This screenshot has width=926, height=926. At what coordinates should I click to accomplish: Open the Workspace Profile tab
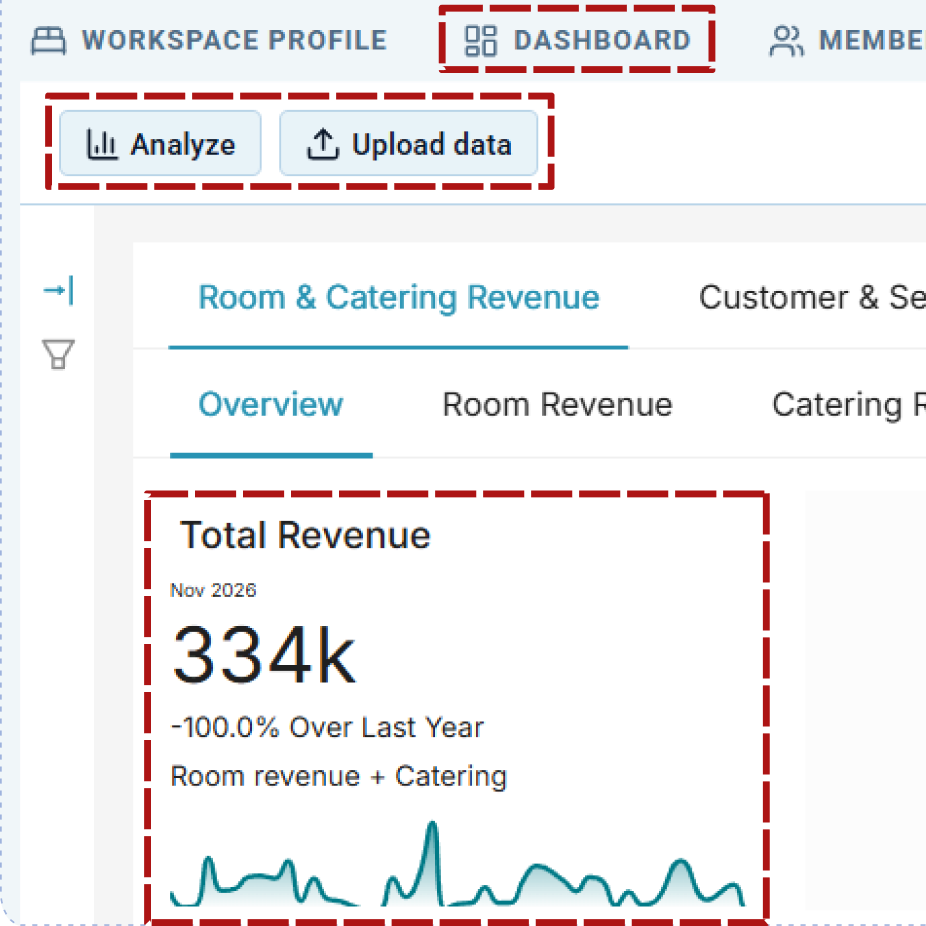209,40
